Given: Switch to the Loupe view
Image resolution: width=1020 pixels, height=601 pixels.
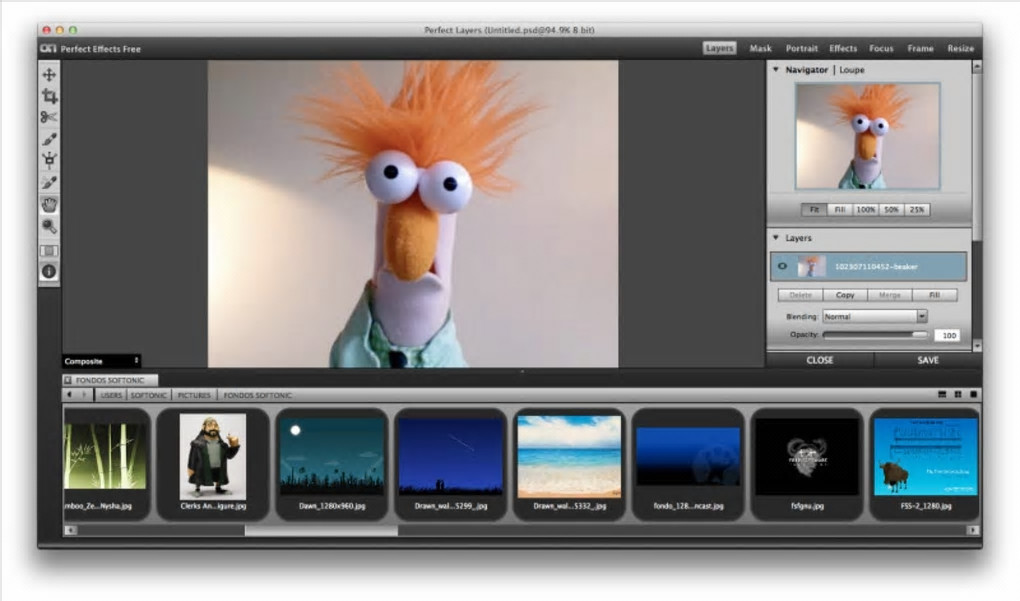Looking at the screenshot, I should click(852, 70).
